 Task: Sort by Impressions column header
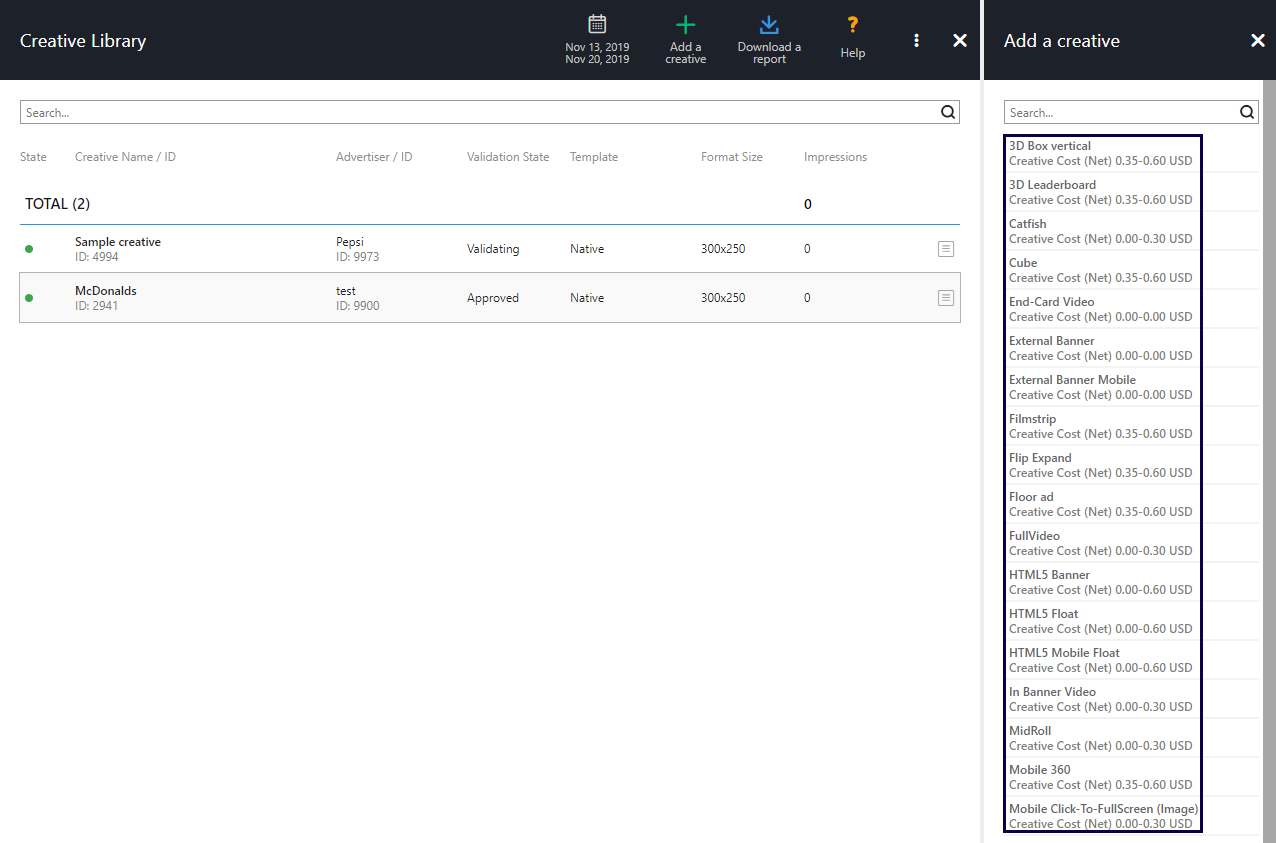pos(835,157)
